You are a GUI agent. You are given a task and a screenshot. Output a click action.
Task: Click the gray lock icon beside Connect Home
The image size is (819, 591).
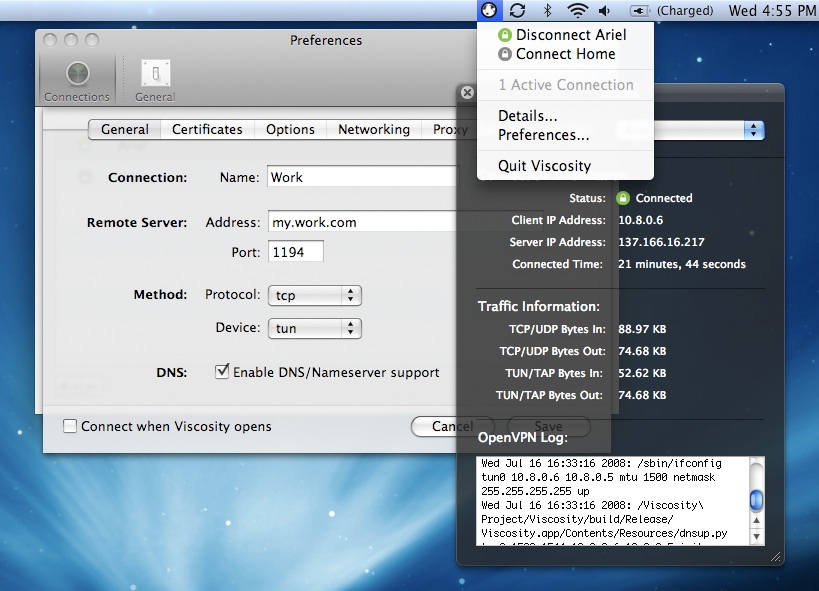[x=505, y=54]
